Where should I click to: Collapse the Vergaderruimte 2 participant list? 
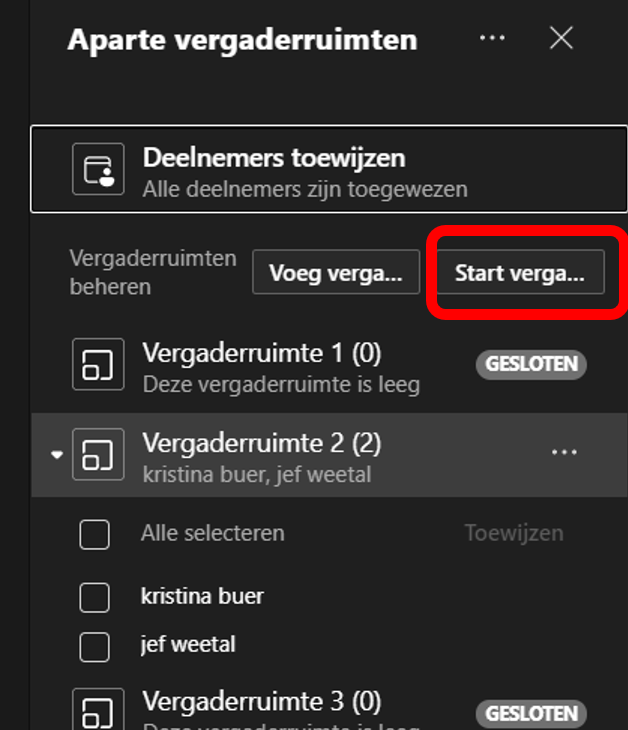(57, 454)
